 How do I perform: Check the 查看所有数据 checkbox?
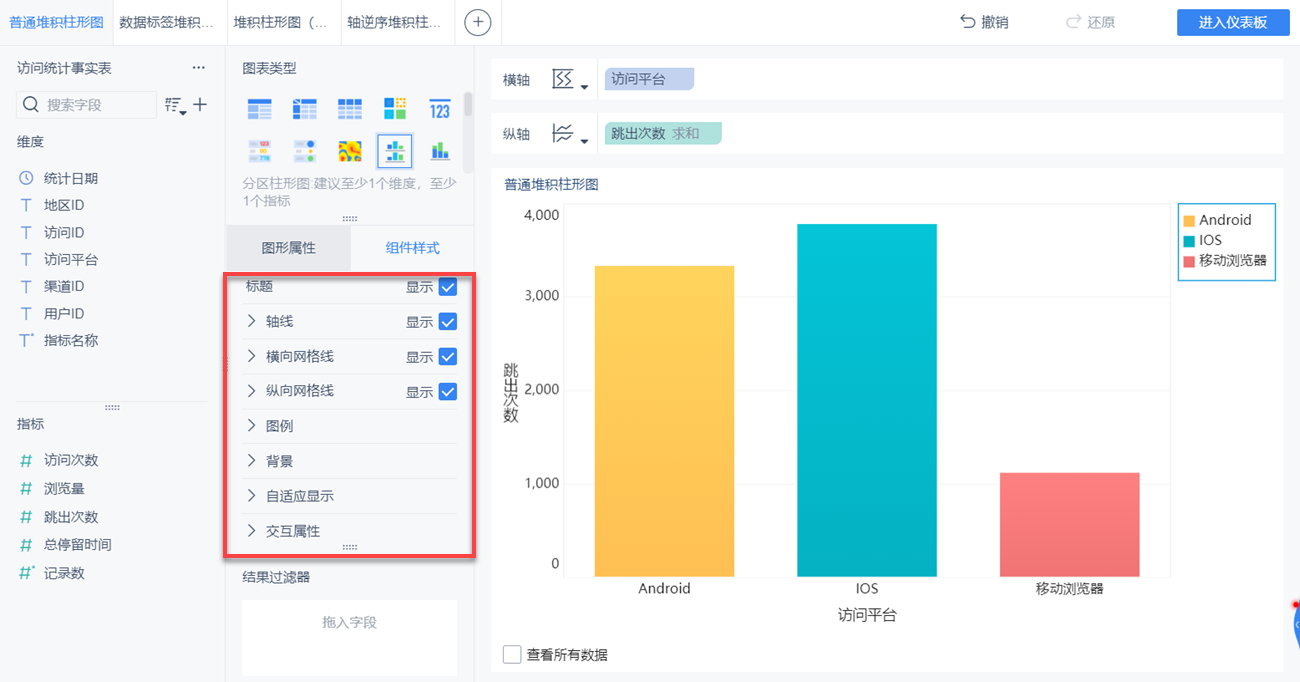512,655
